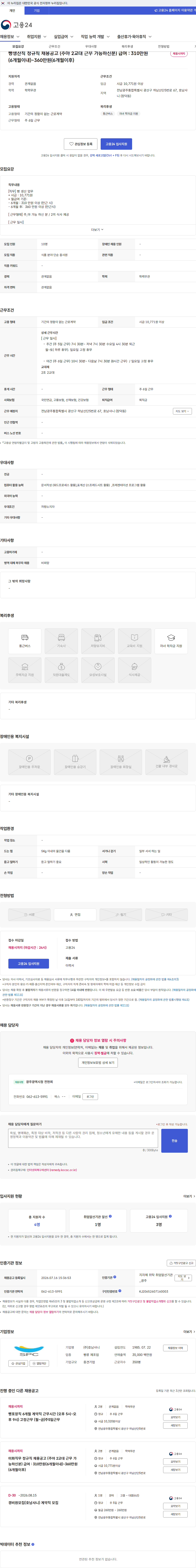Viewport: 196px width, 1568px height.
Task: Switch to the 기업 tab
Action: (x=37, y=10)
